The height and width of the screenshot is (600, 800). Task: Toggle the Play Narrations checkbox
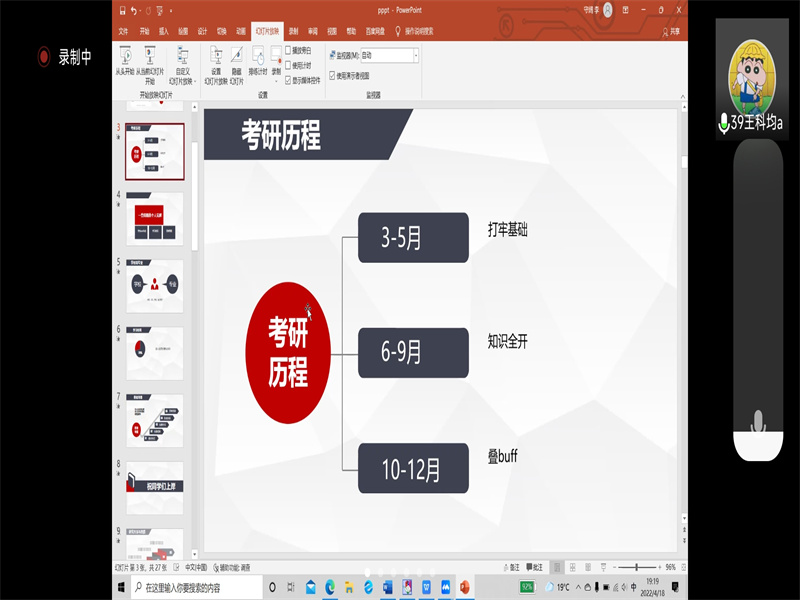[289, 50]
